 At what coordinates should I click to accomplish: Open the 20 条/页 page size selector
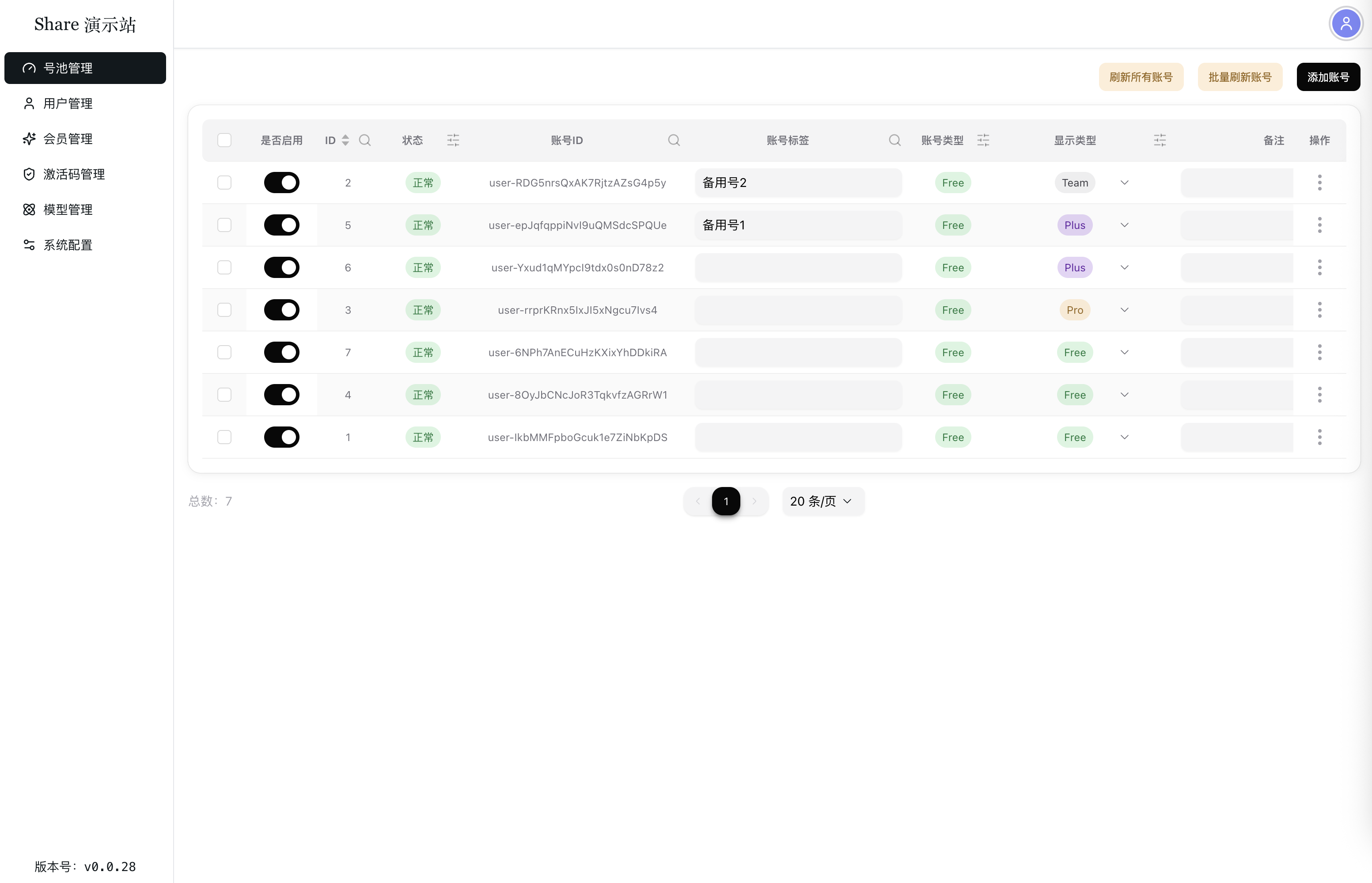823,501
